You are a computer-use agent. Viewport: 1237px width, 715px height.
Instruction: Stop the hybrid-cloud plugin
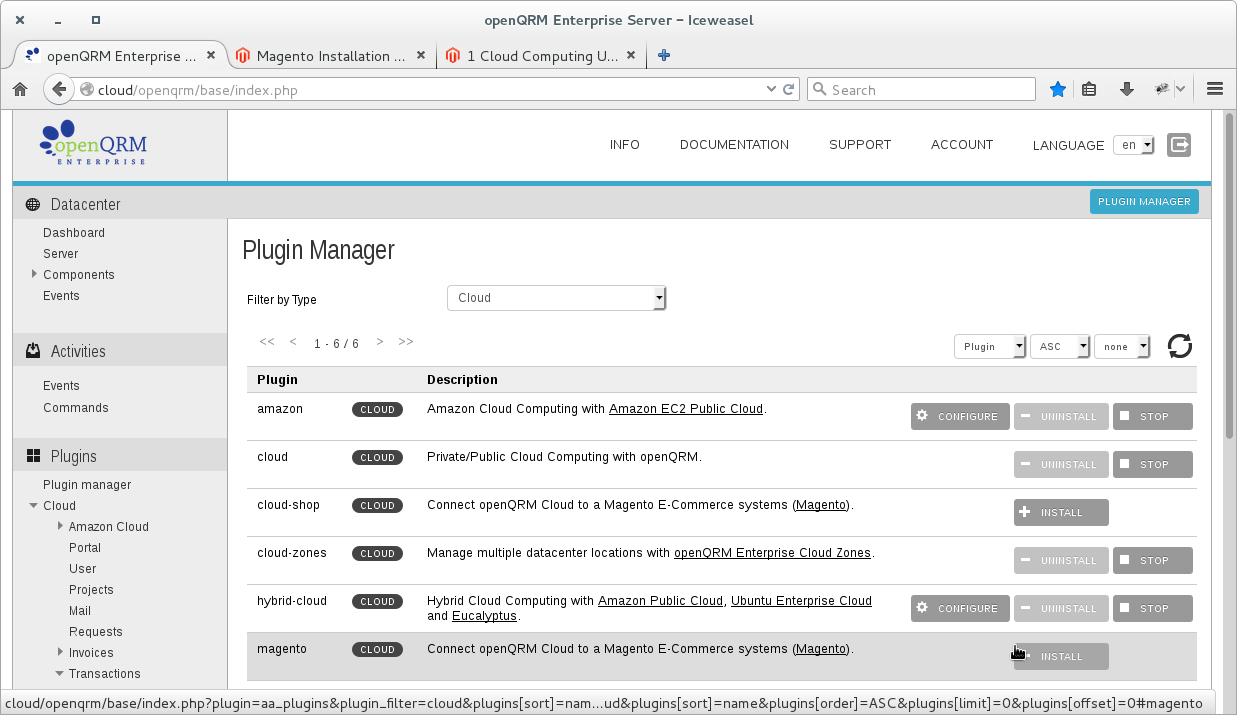(1153, 609)
